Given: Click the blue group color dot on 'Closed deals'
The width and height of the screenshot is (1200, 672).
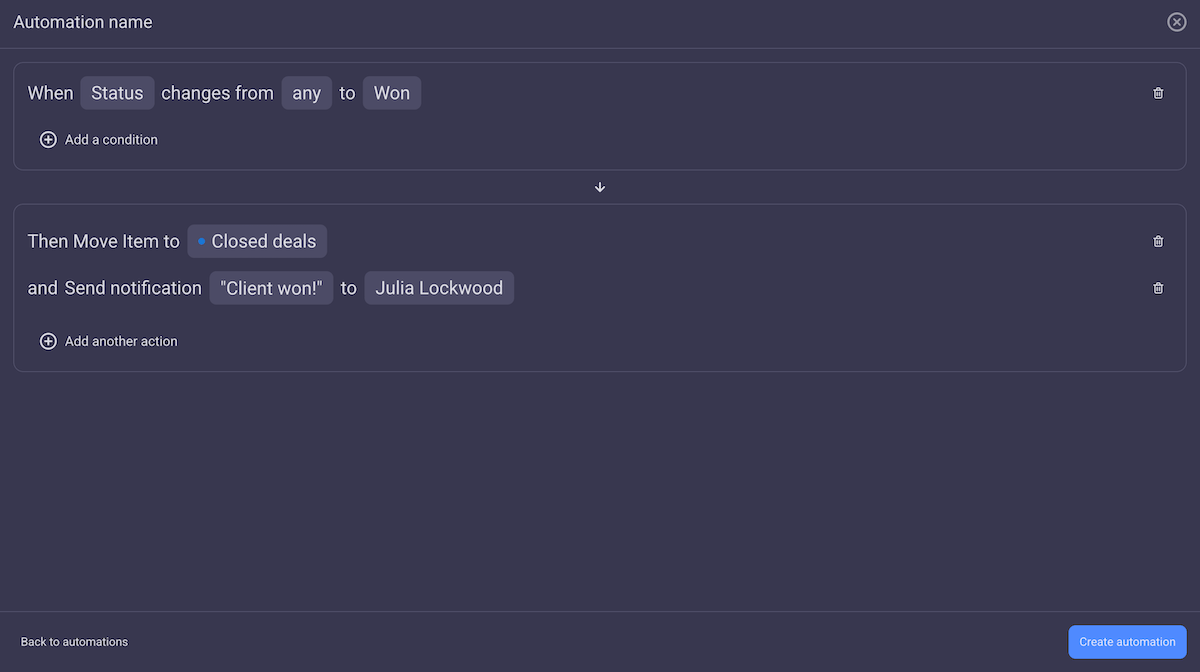Looking at the screenshot, I should 200,241.
